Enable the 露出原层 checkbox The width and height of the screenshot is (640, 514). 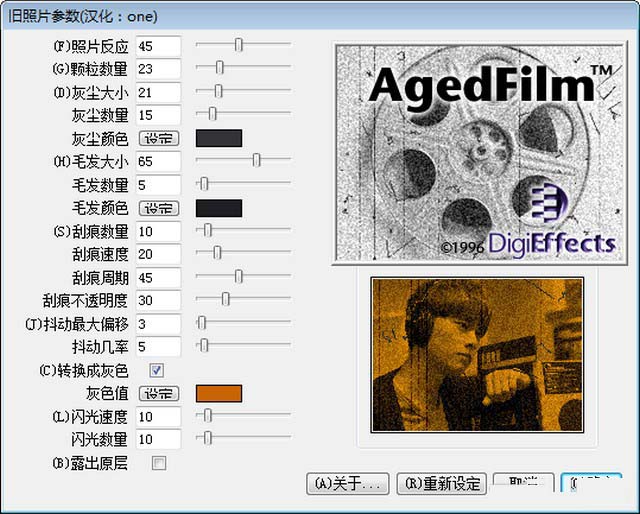159,463
